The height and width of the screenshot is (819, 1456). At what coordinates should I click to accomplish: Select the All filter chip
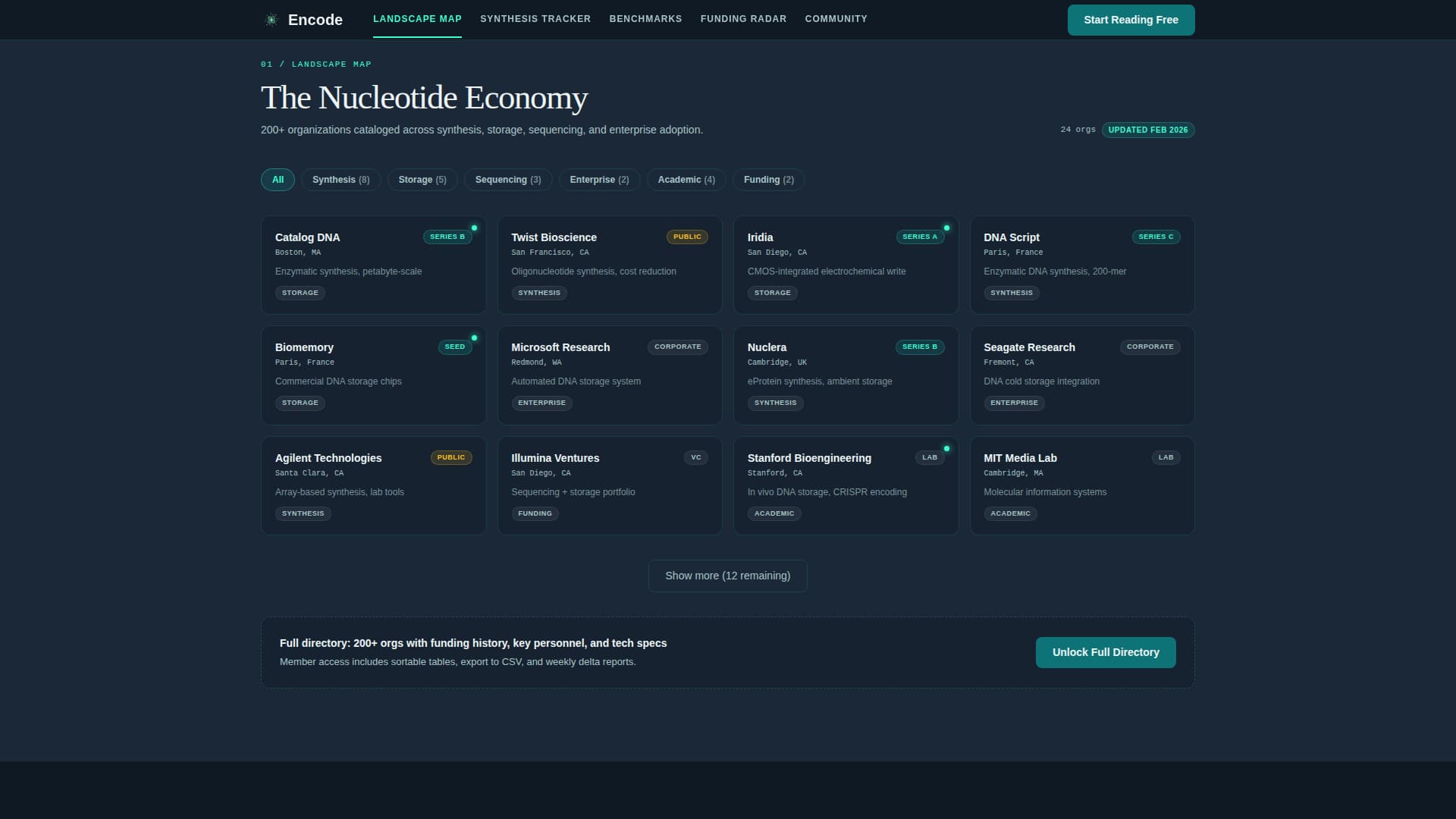(x=278, y=180)
